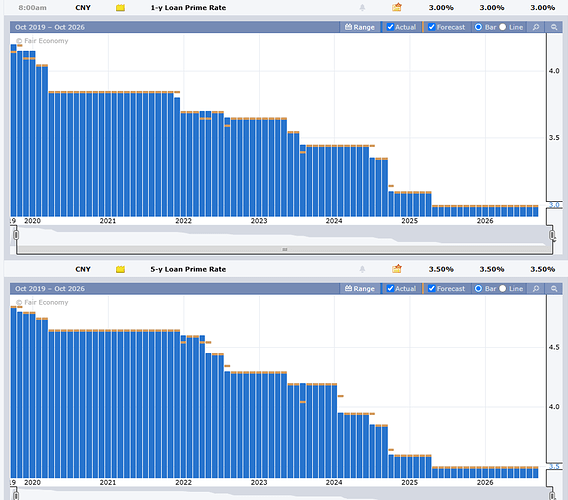Image resolution: width=568 pixels, height=500 pixels.
Task: Open Range selector in 5-y chart
Action: (x=360, y=289)
